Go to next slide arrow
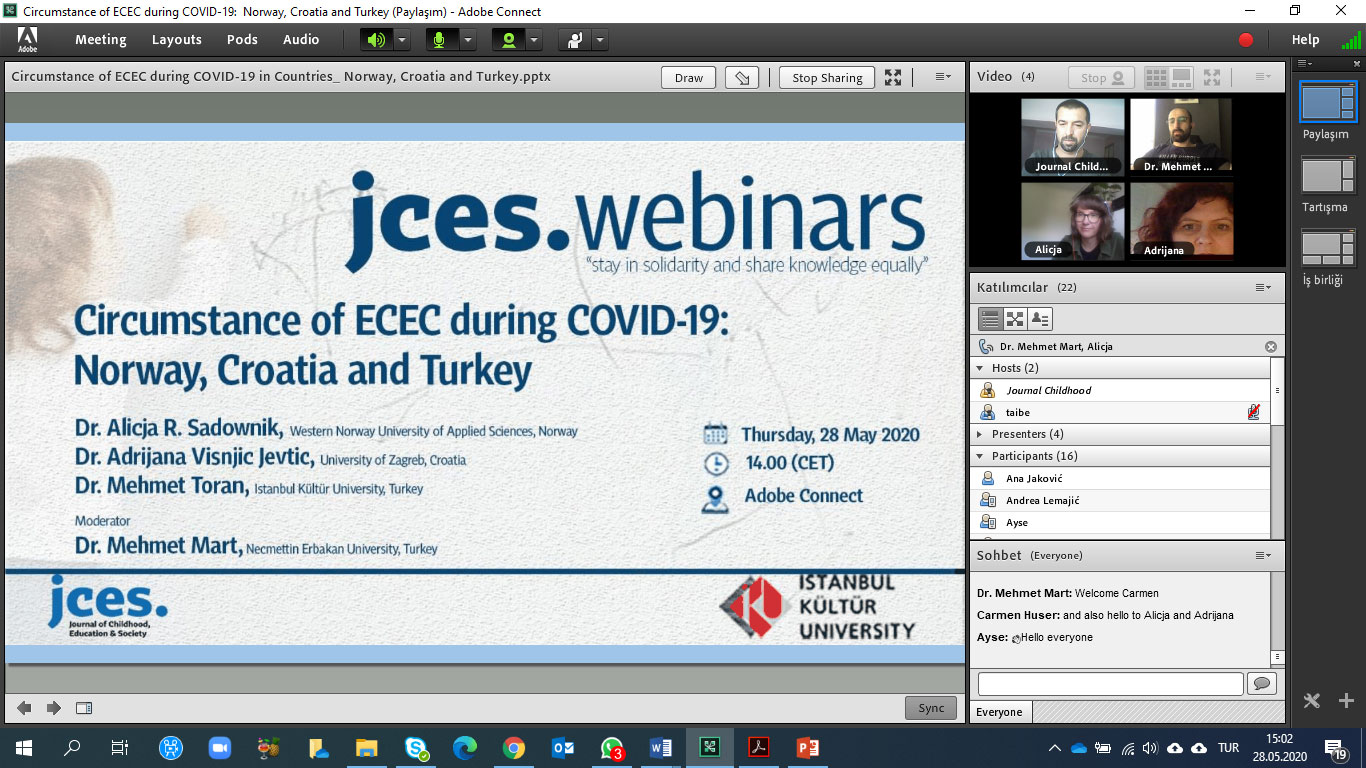 tap(54, 708)
